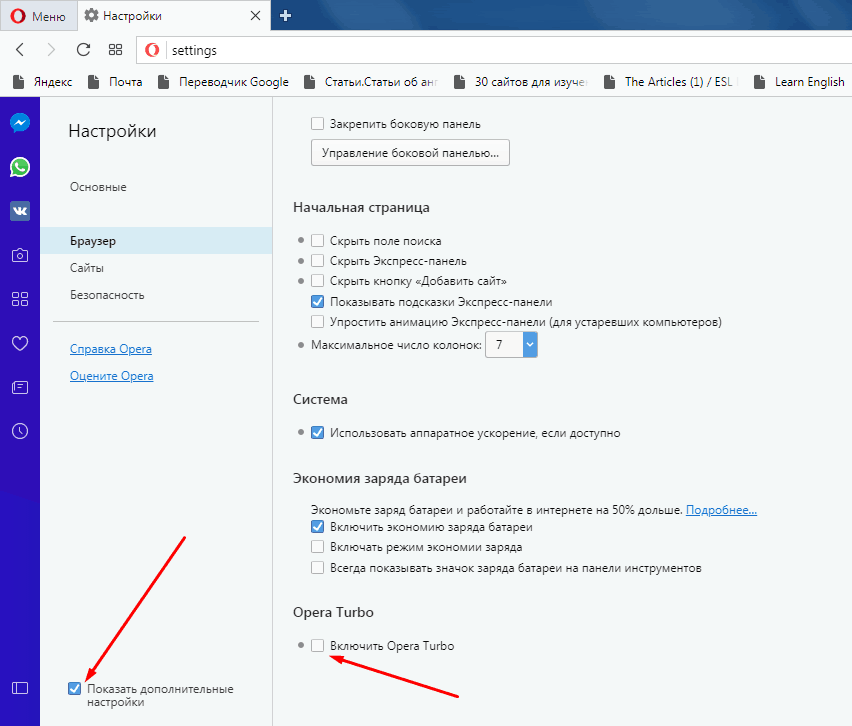
Task: Open Speed Dial from the sidebar grid icon
Action: (20, 299)
